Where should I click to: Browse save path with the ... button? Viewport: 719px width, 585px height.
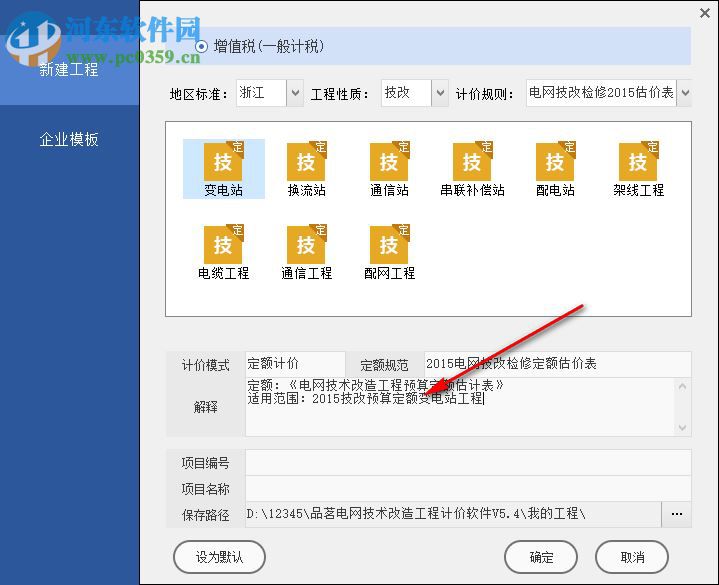pyautogui.click(x=676, y=514)
